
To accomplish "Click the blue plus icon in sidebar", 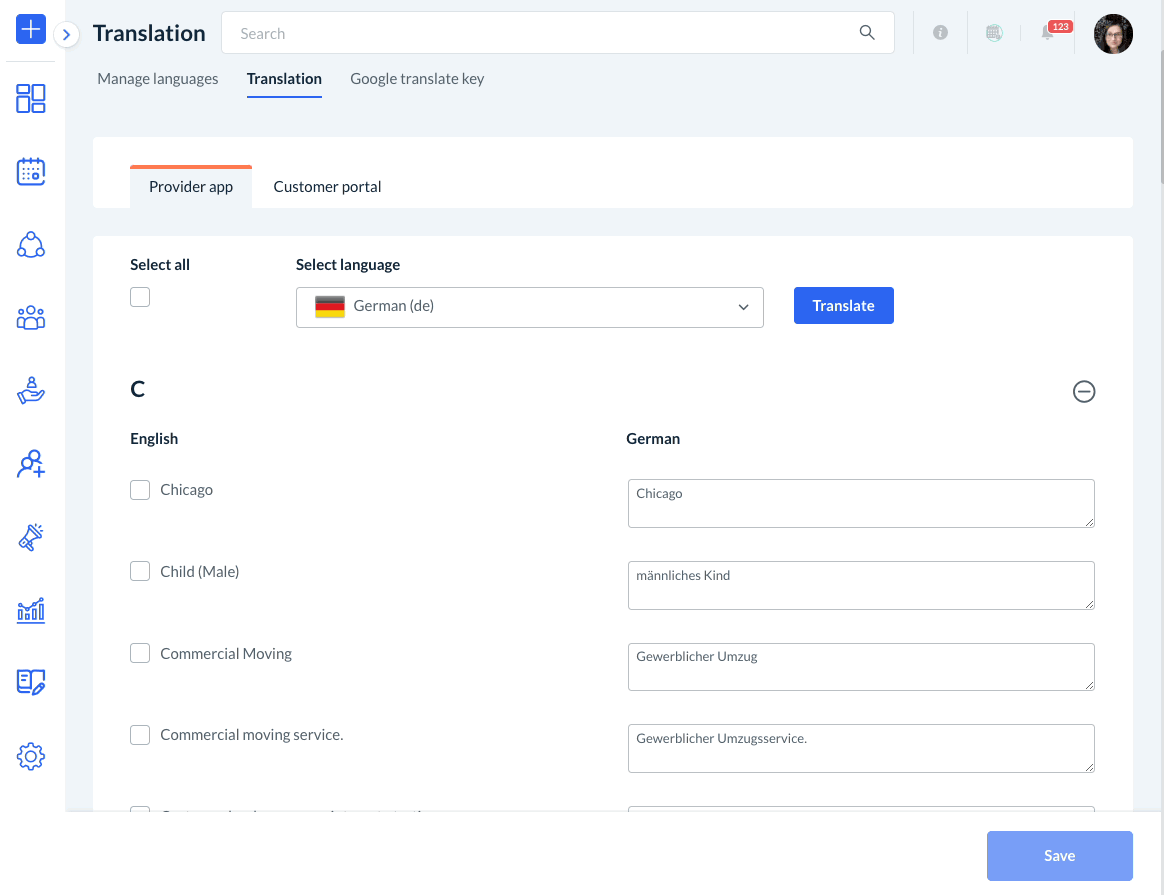I will 31,29.
